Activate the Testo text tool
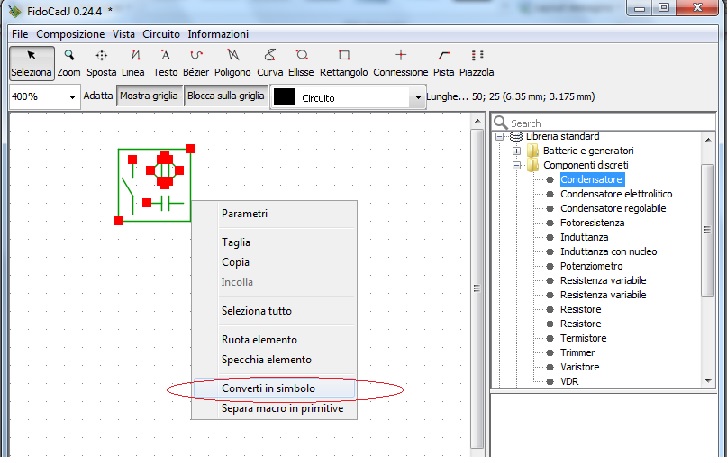 [x=166, y=62]
